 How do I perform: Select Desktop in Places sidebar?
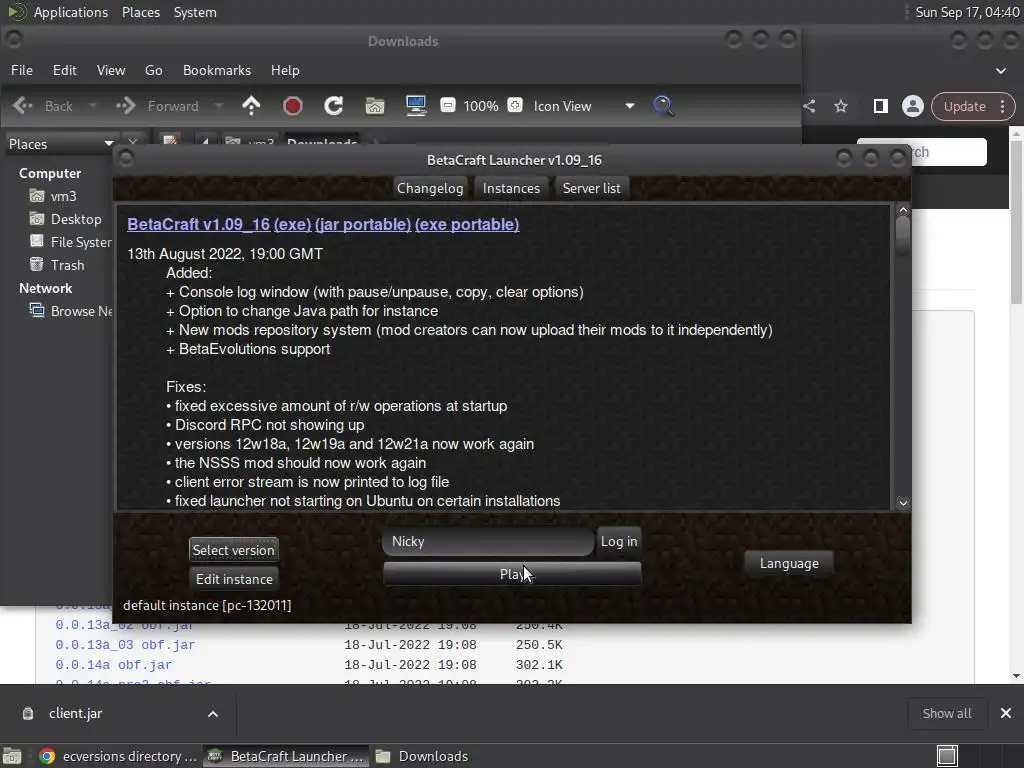click(x=76, y=219)
